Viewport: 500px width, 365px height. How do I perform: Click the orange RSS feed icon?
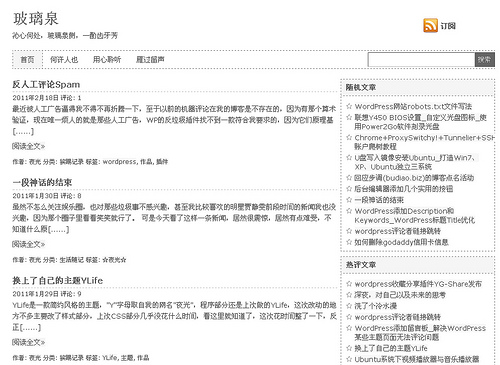click(x=430, y=25)
